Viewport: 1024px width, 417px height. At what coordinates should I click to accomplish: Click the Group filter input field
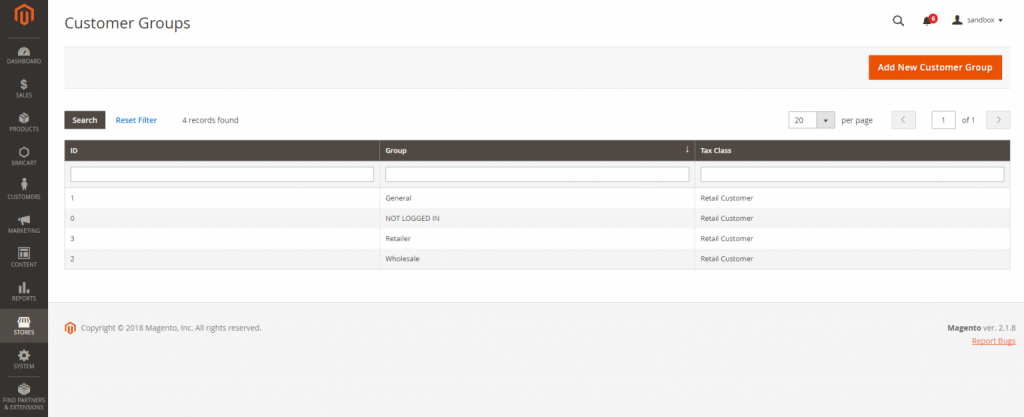537,174
